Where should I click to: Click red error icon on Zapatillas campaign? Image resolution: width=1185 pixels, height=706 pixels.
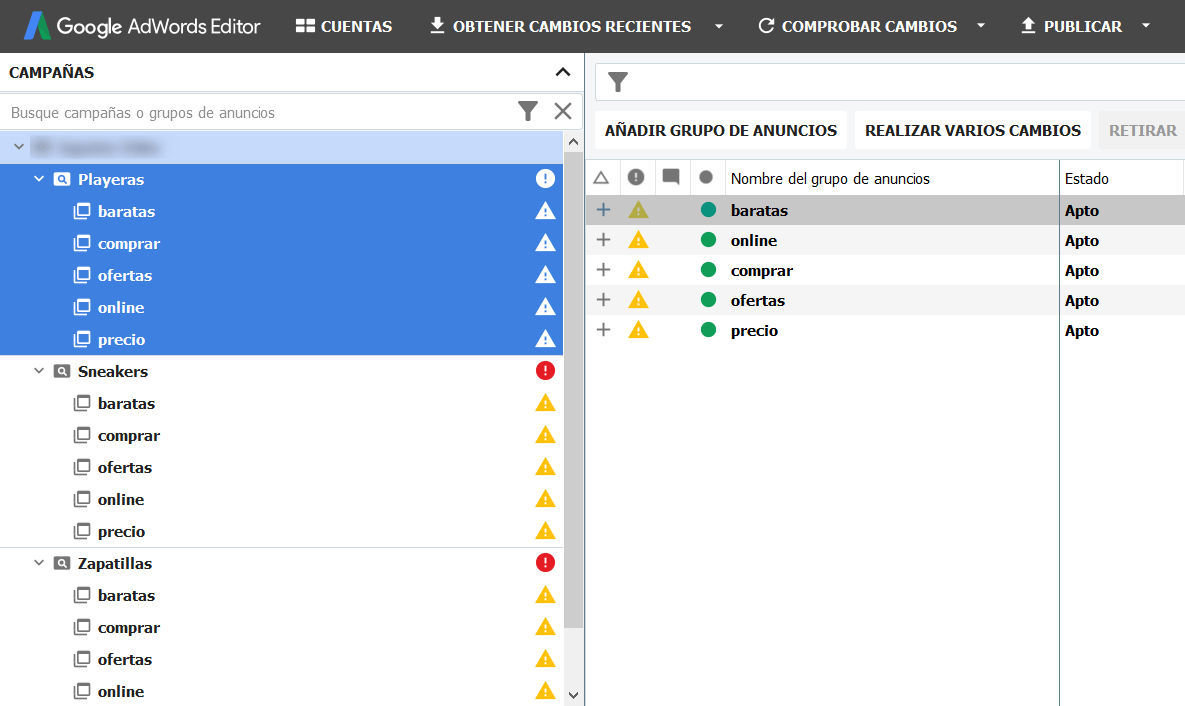(545, 562)
